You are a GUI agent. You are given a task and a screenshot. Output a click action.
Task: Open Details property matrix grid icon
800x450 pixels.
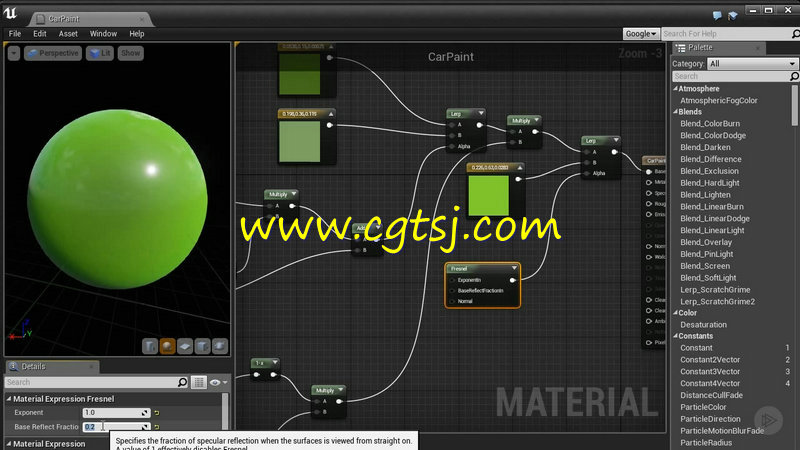(x=199, y=382)
